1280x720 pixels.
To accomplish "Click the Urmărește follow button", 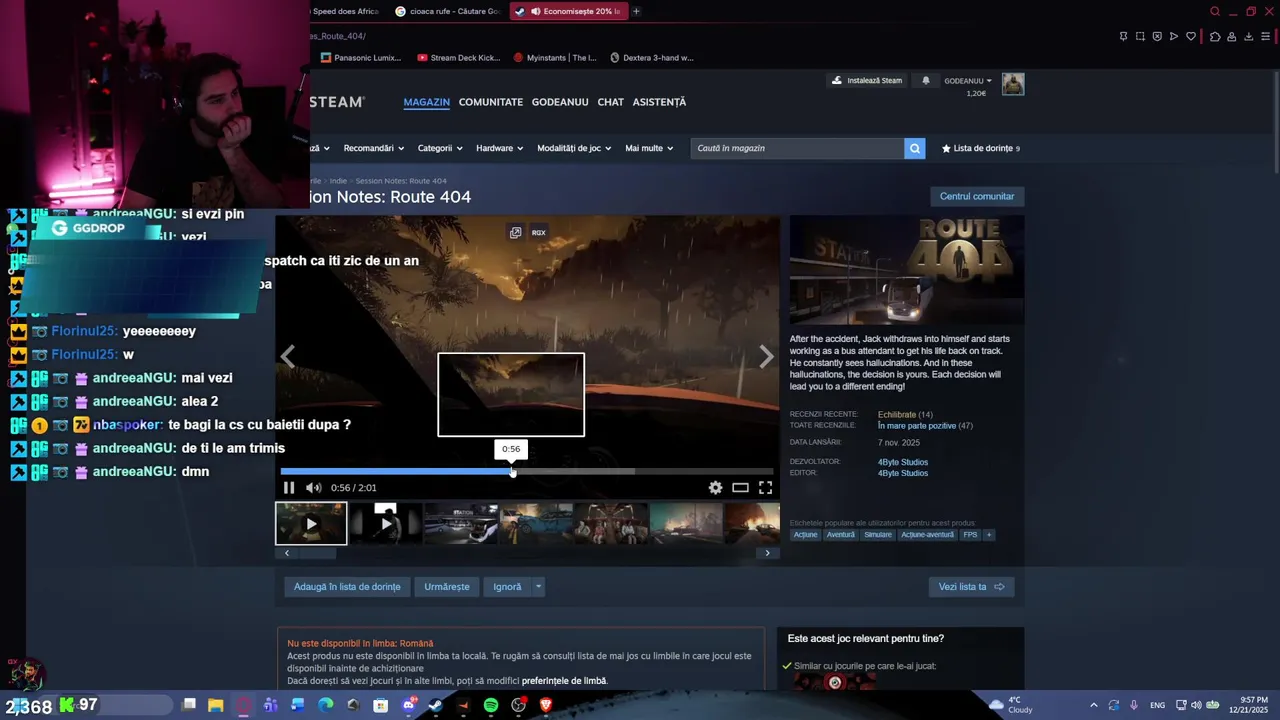I will click(x=446, y=587).
